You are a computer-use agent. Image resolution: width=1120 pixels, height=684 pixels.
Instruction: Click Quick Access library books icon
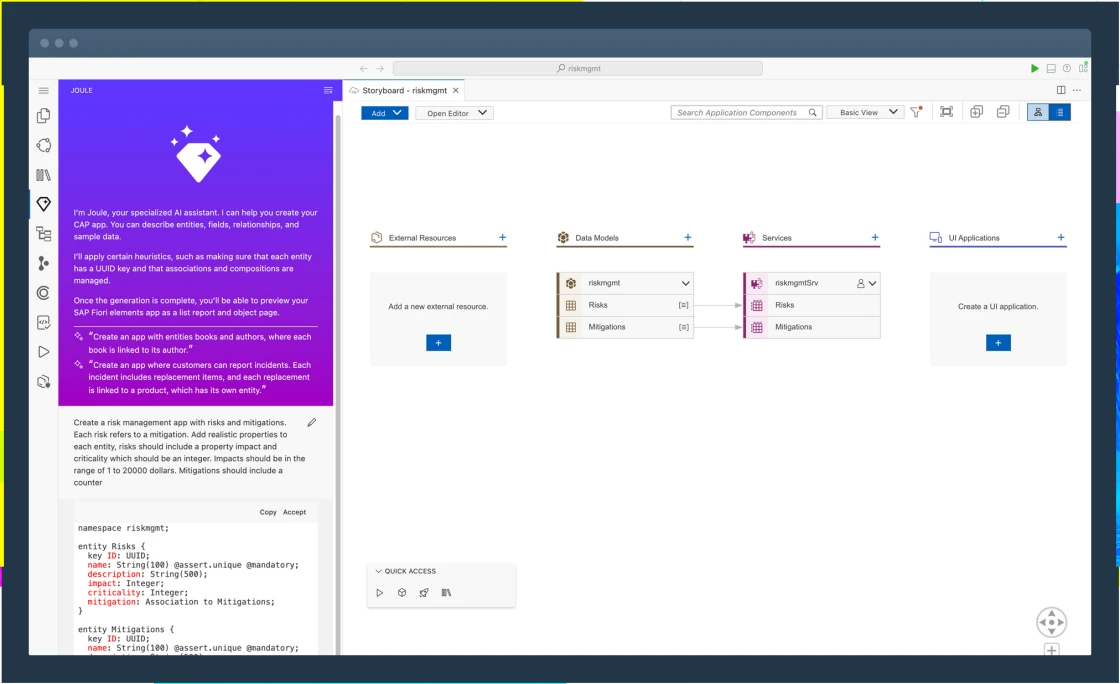tap(446, 593)
